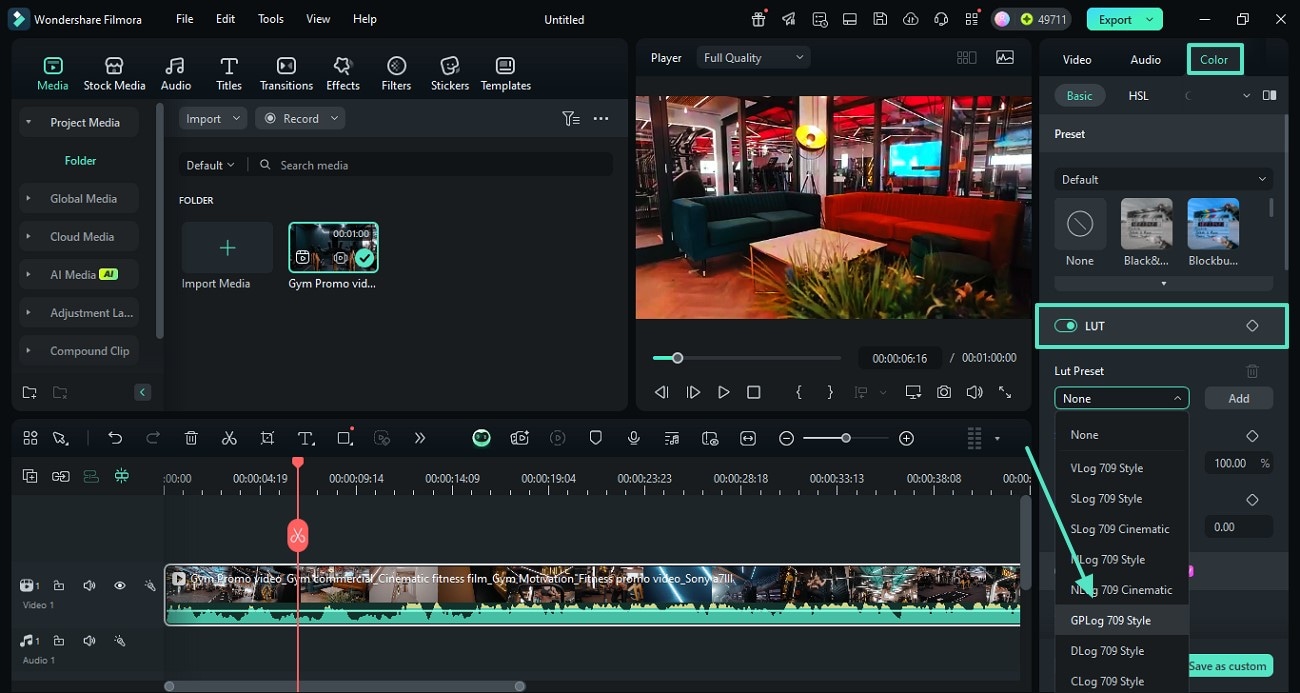The width and height of the screenshot is (1300, 693).
Task: Switch to the Video tab in the properties panel
Action: (1077, 59)
